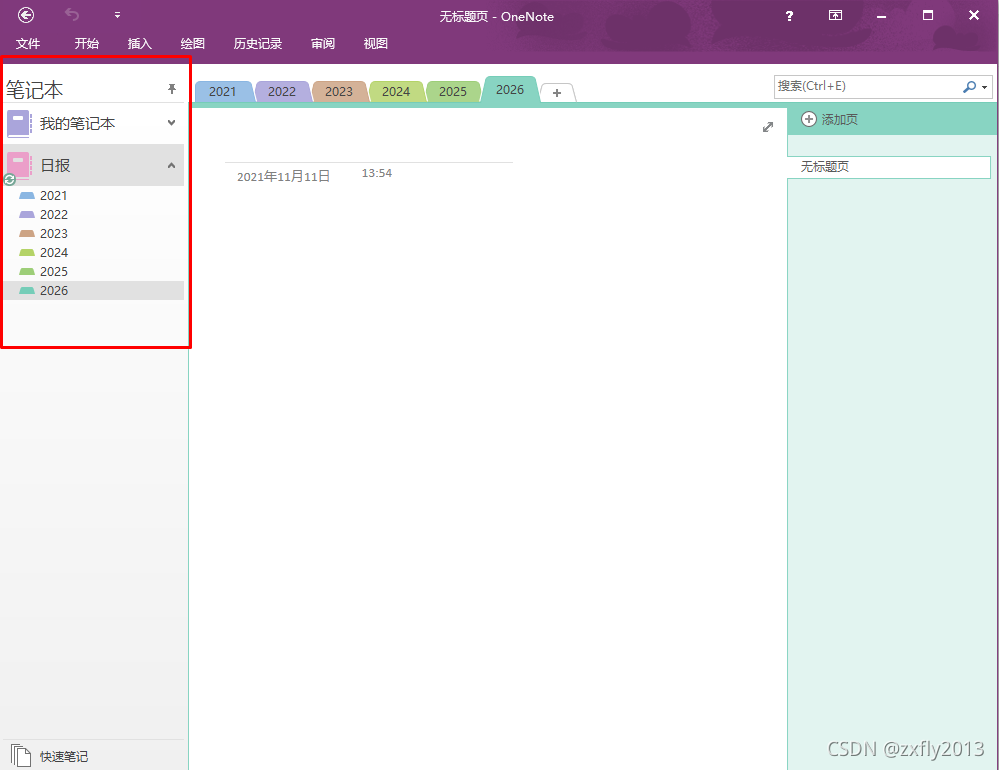Image resolution: width=999 pixels, height=770 pixels.
Task: Click the undo arrow in quick access toolbar
Action: pos(72,15)
